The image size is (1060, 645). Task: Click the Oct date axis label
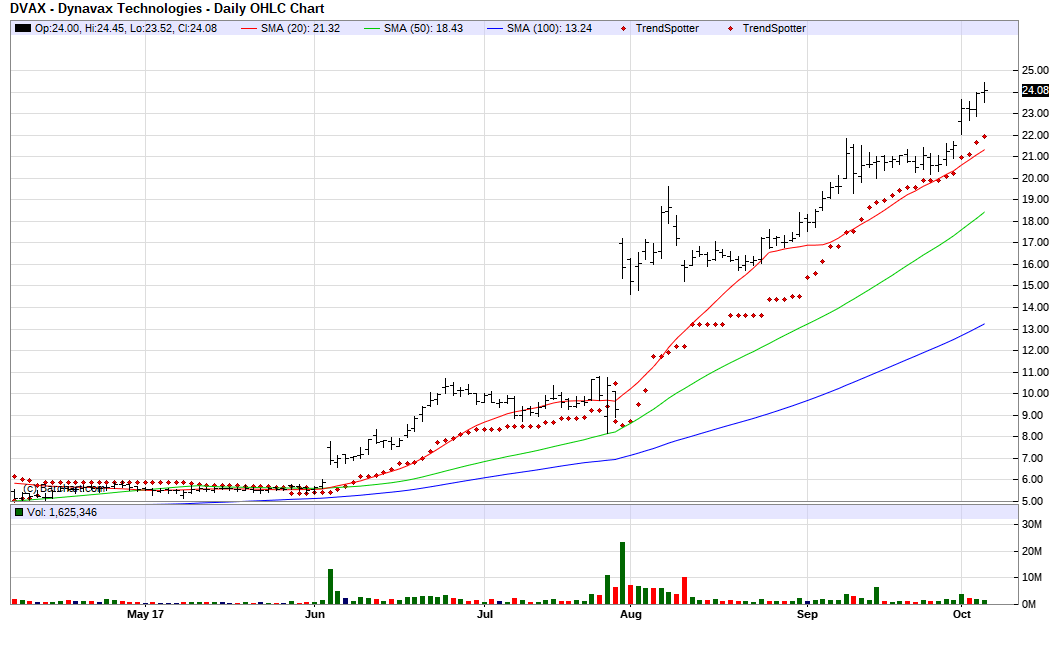(961, 614)
